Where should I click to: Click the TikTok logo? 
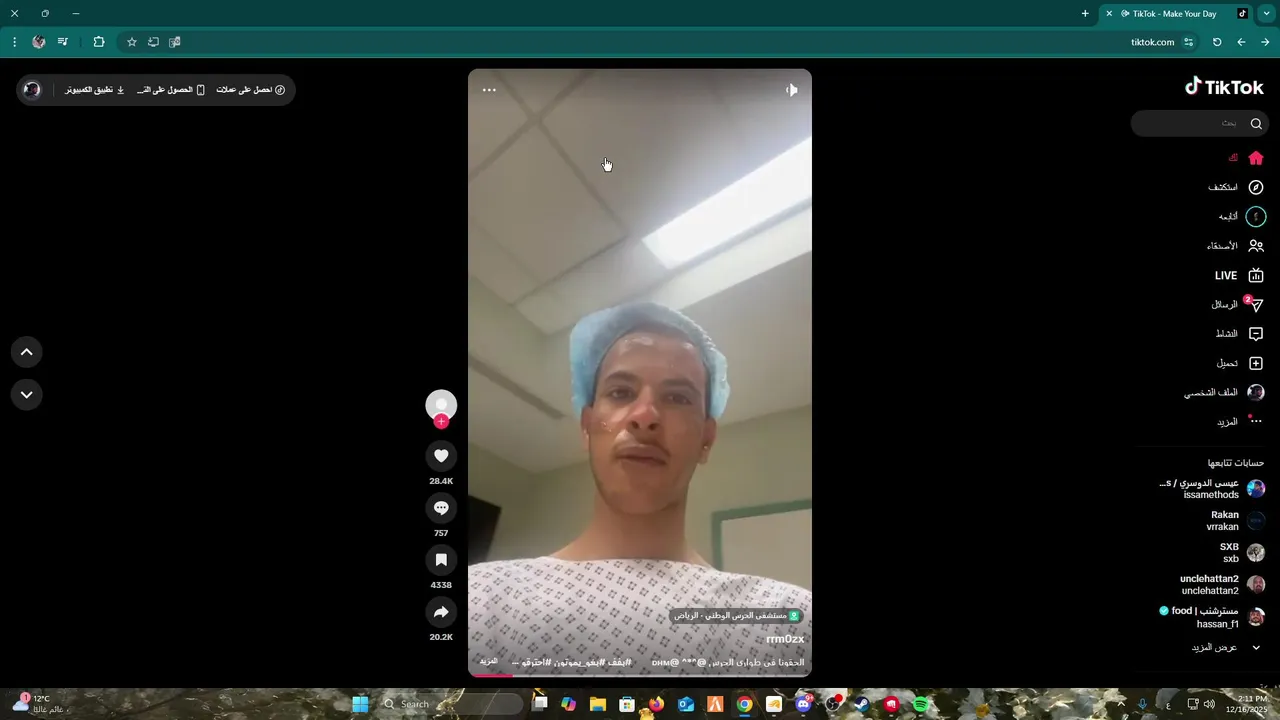[x=1224, y=87]
